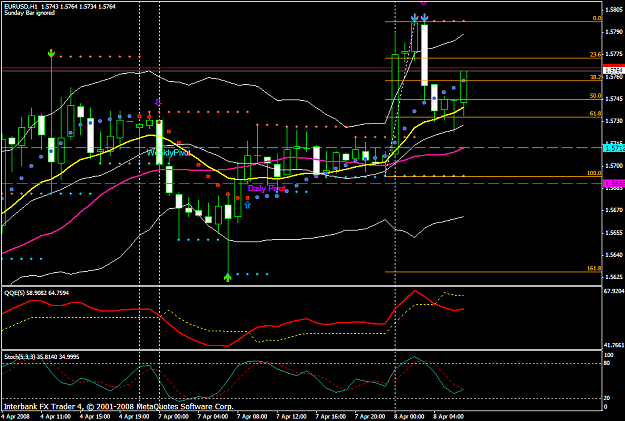Click the 1.5805 price axis label
The image size is (625, 421).
pyautogui.click(x=614, y=10)
